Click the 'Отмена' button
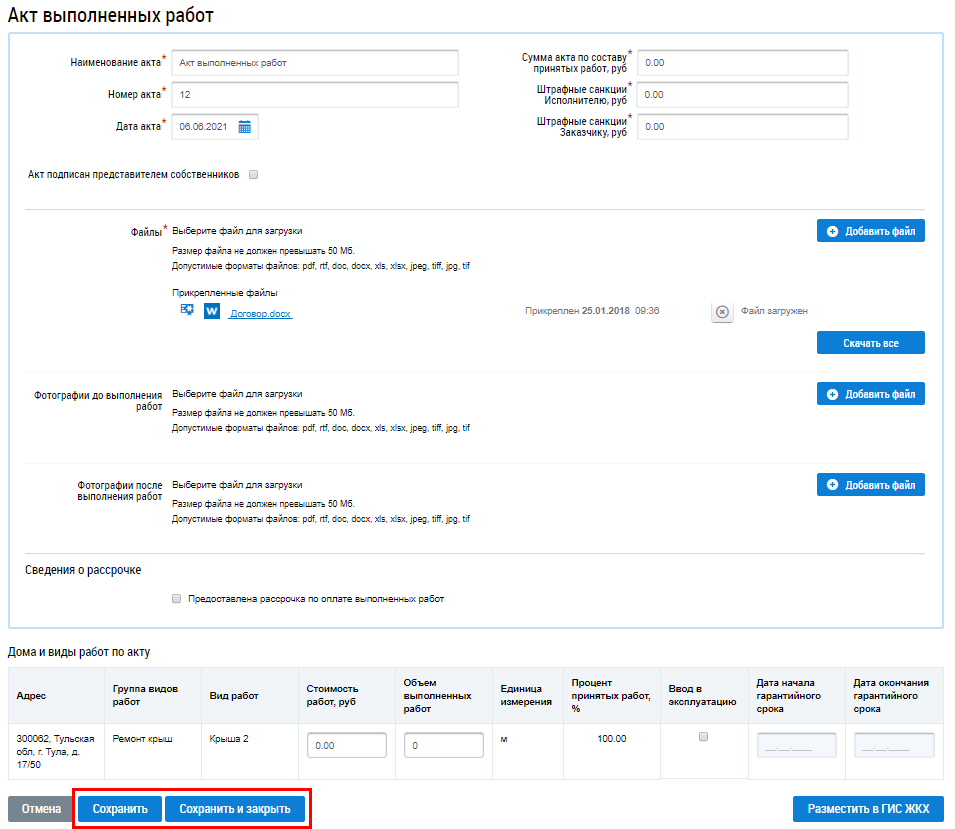 (x=41, y=808)
